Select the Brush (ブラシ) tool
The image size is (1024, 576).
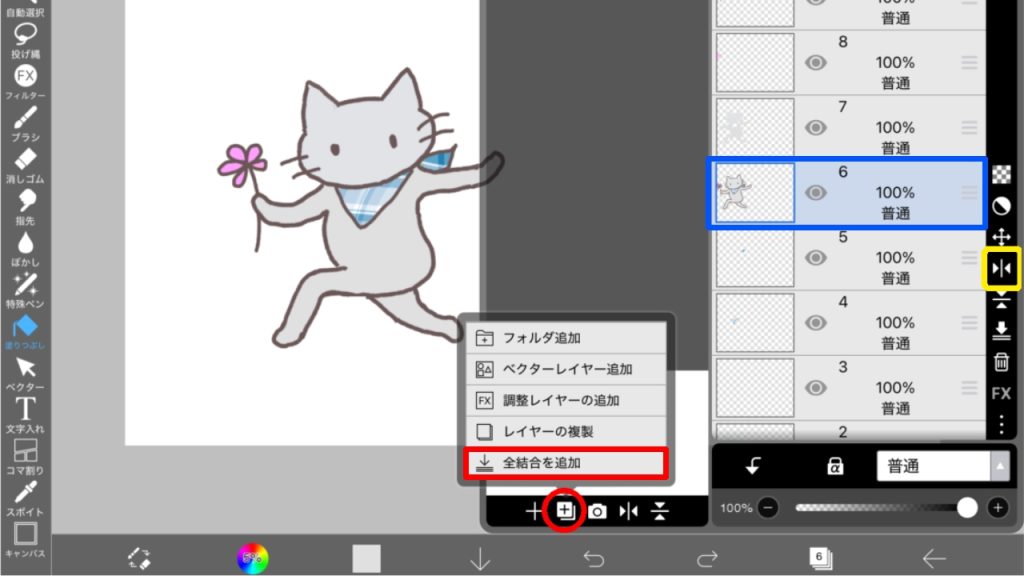[26, 120]
